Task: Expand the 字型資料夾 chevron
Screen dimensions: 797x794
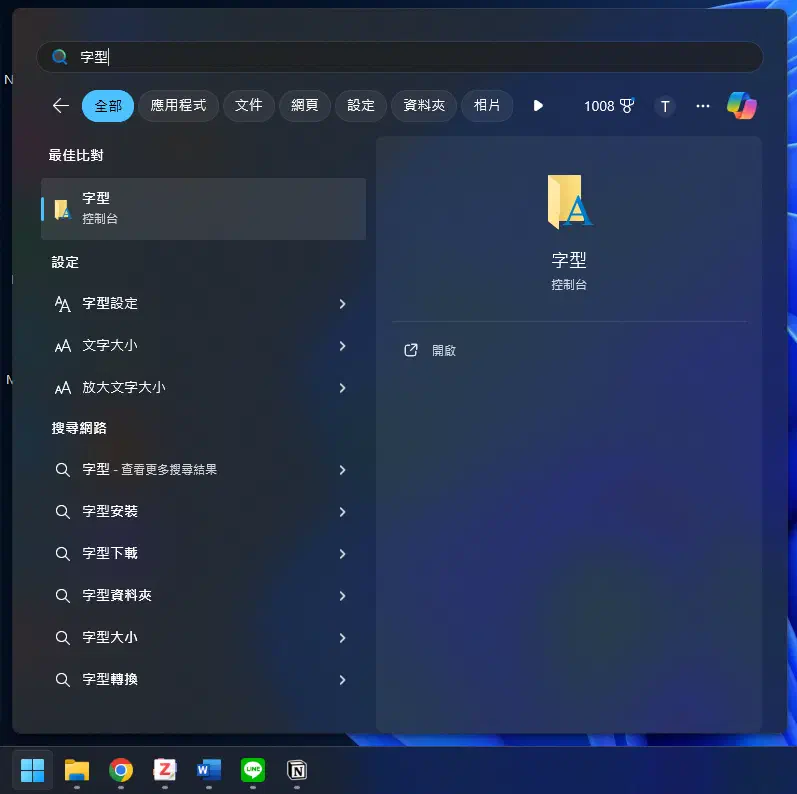Action: pyautogui.click(x=342, y=596)
